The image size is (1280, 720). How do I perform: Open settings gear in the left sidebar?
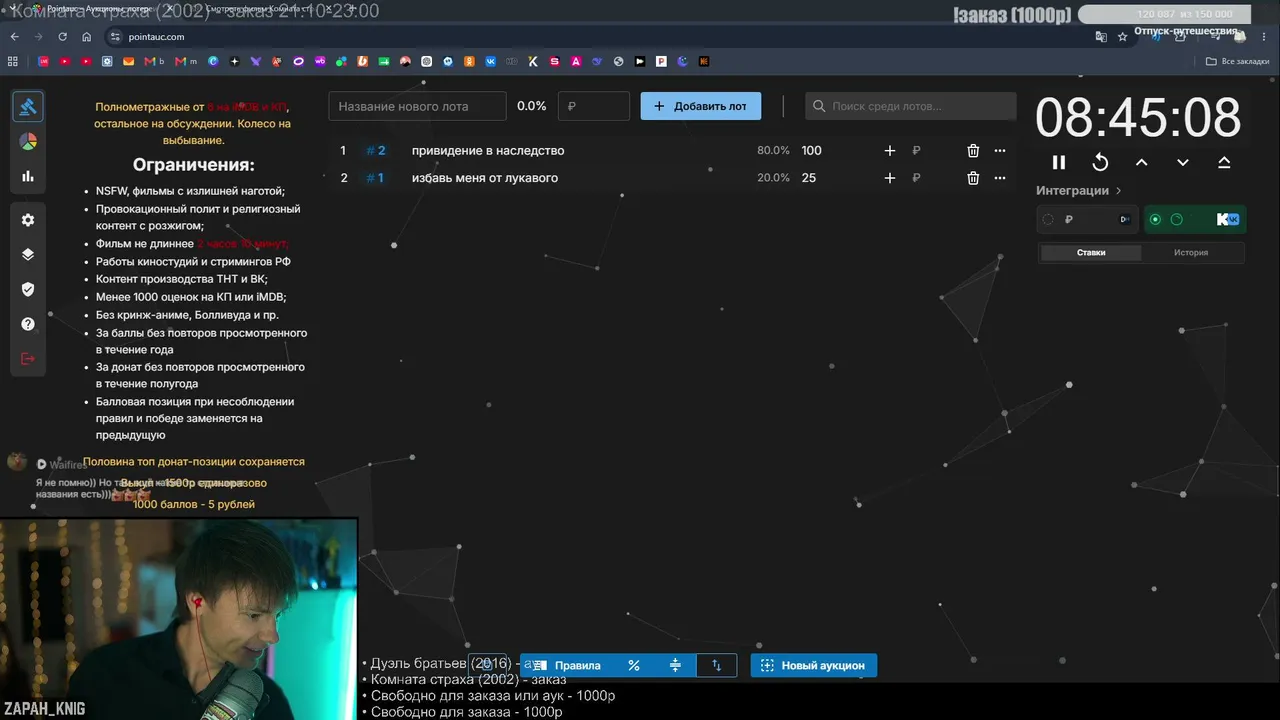pos(28,220)
